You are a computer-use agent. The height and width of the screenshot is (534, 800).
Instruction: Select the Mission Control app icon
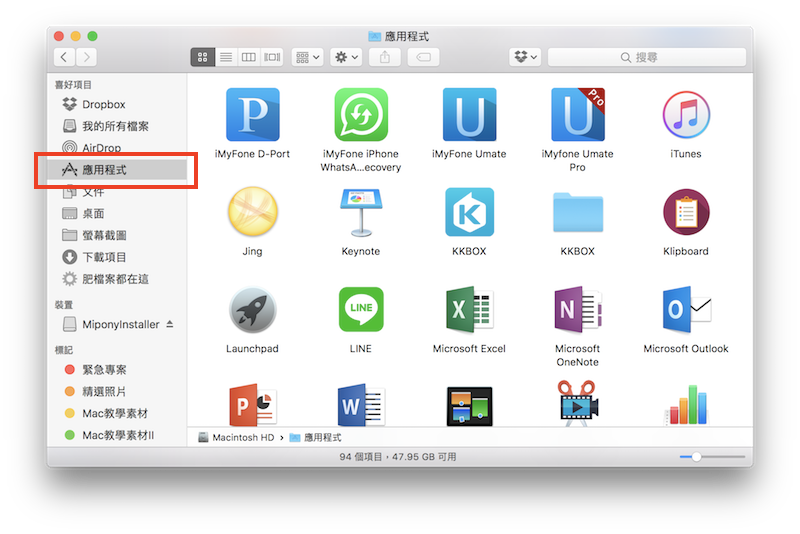469,406
